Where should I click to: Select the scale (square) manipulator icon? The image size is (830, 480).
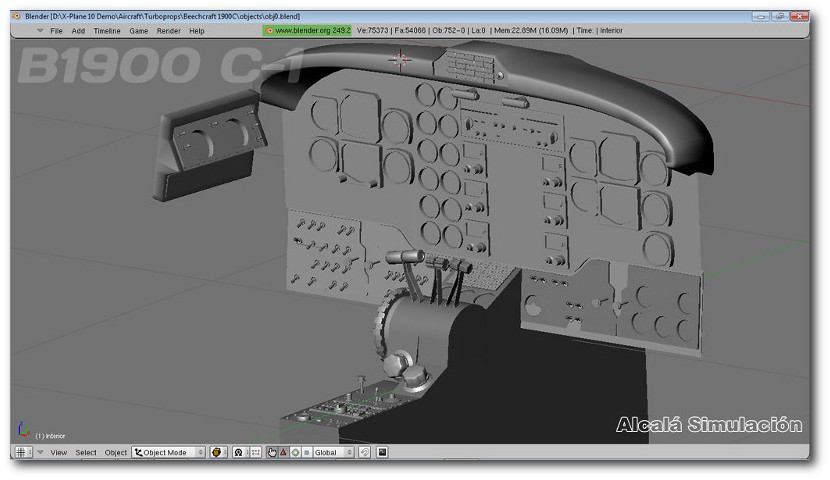pos(306,452)
